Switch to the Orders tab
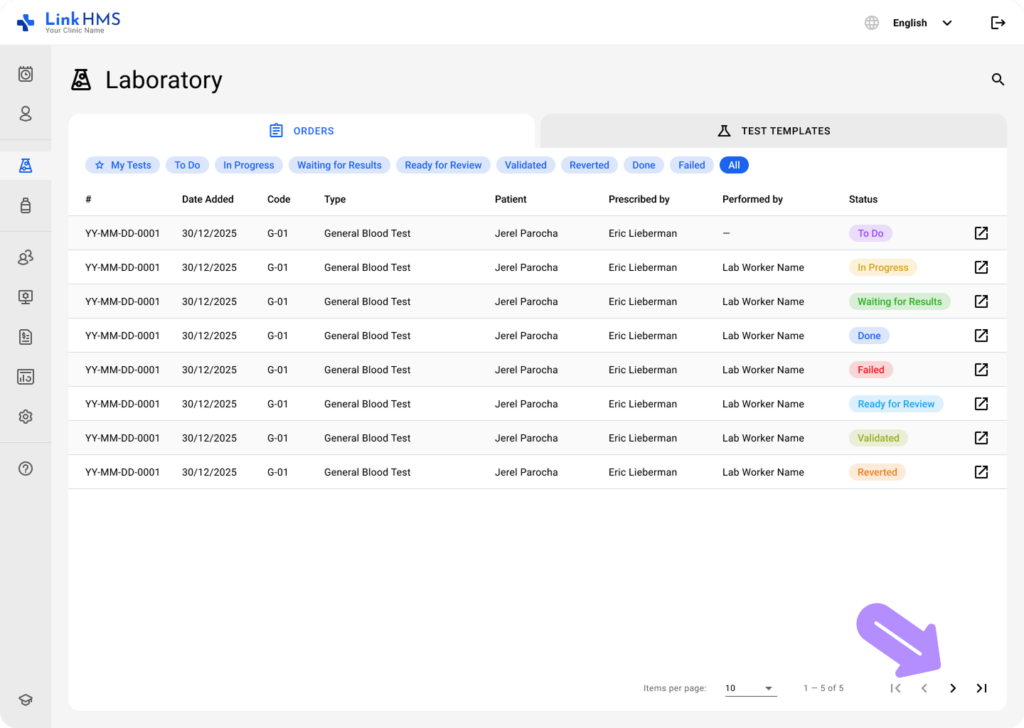This screenshot has width=1024, height=728. coord(302,131)
